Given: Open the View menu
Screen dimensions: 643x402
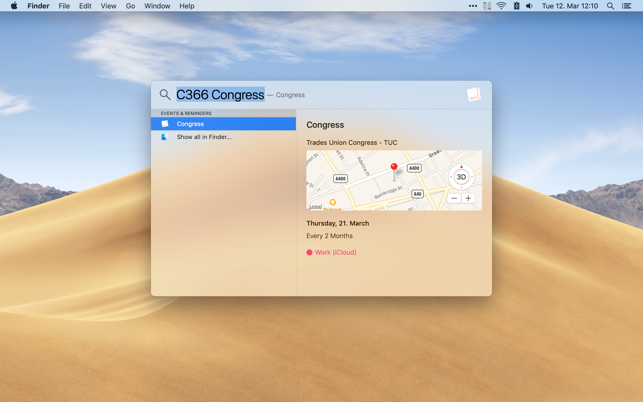Looking at the screenshot, I should click(108, 6).
